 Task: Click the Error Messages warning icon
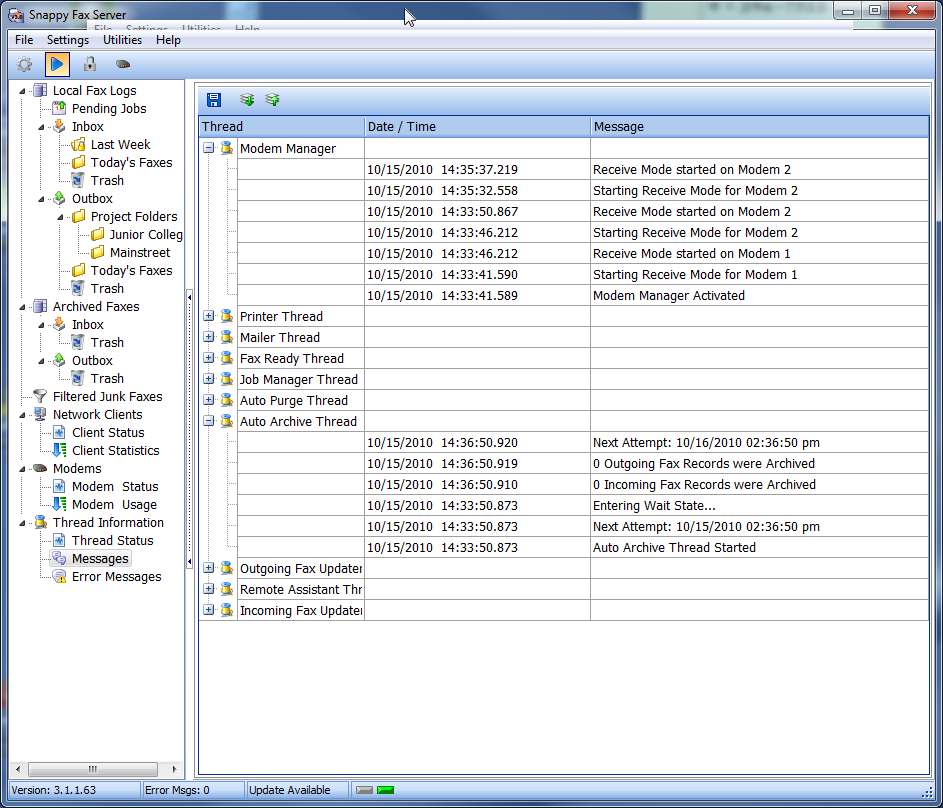(59, 577)
